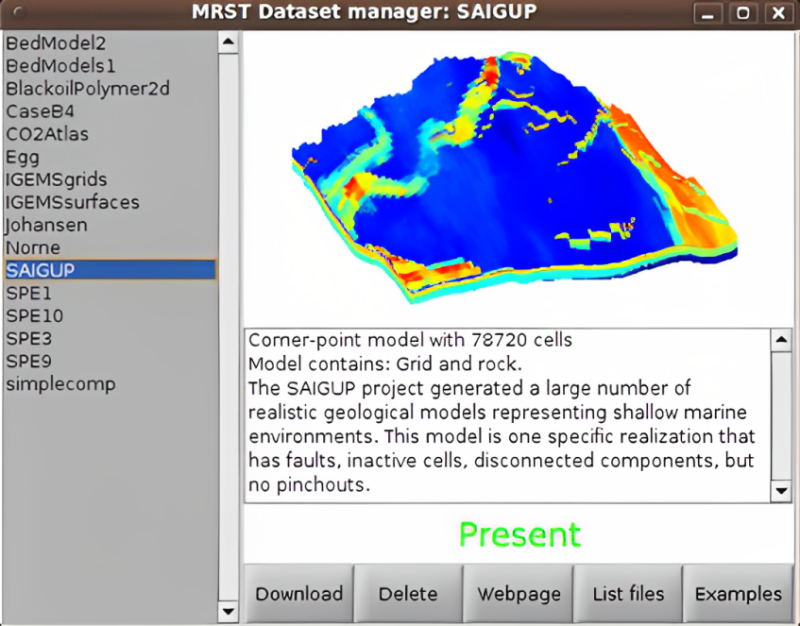
Task: Click the green Present status label
Action: point(519,534)
